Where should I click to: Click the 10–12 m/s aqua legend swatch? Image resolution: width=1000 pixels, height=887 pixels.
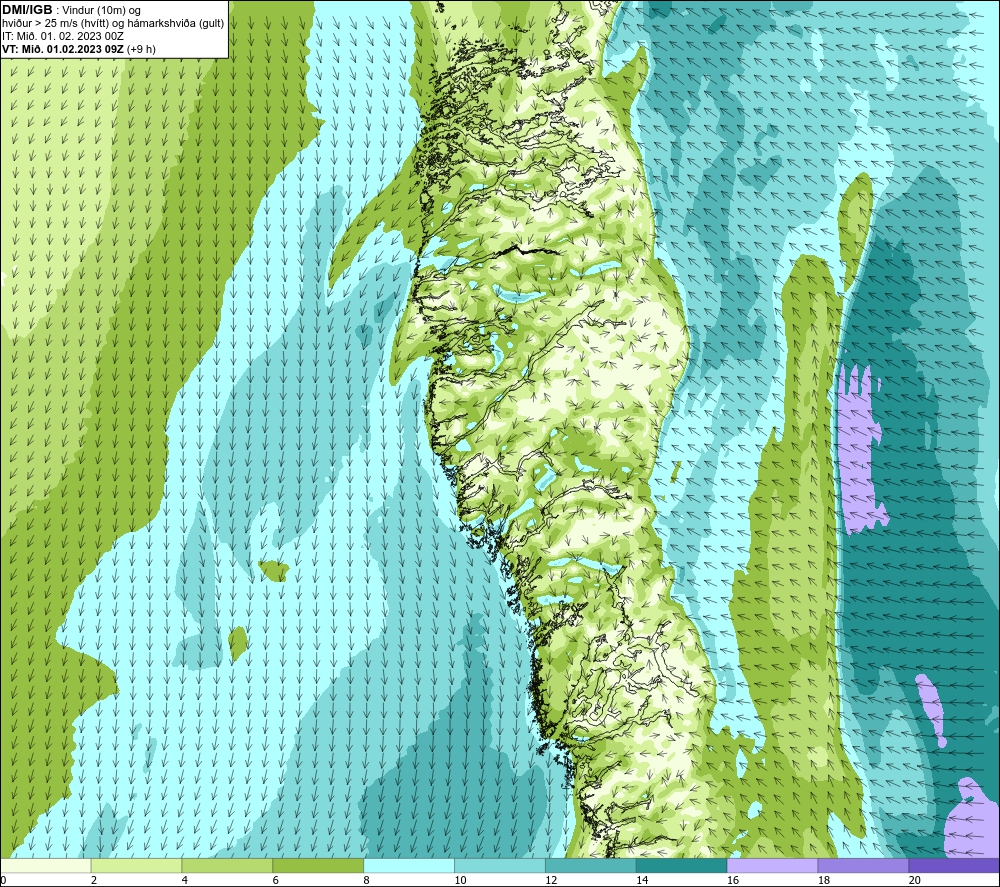499,865
